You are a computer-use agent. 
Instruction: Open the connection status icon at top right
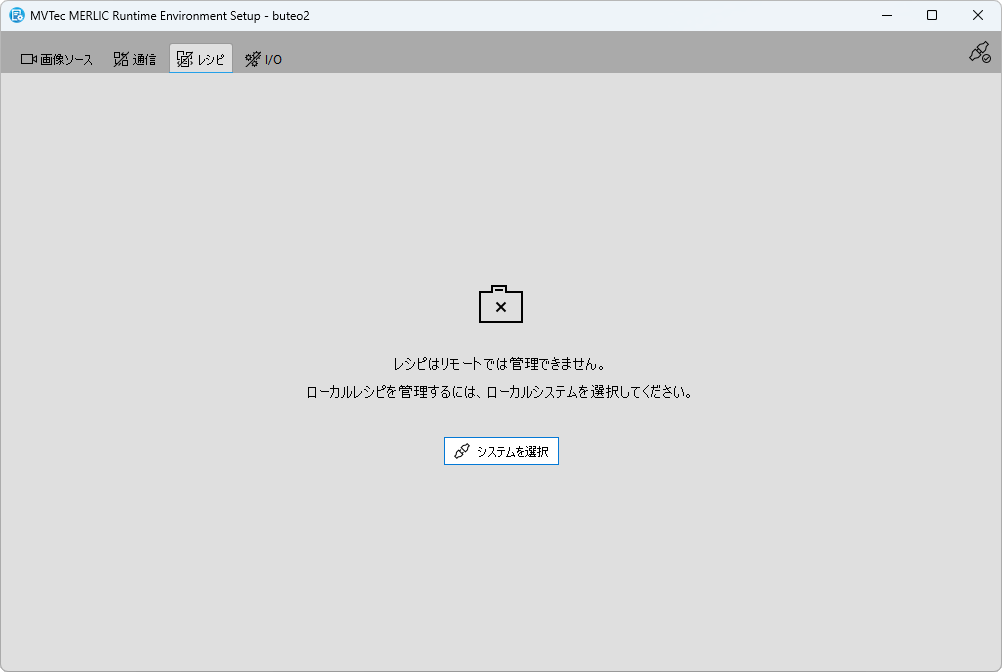pos(979,53)
